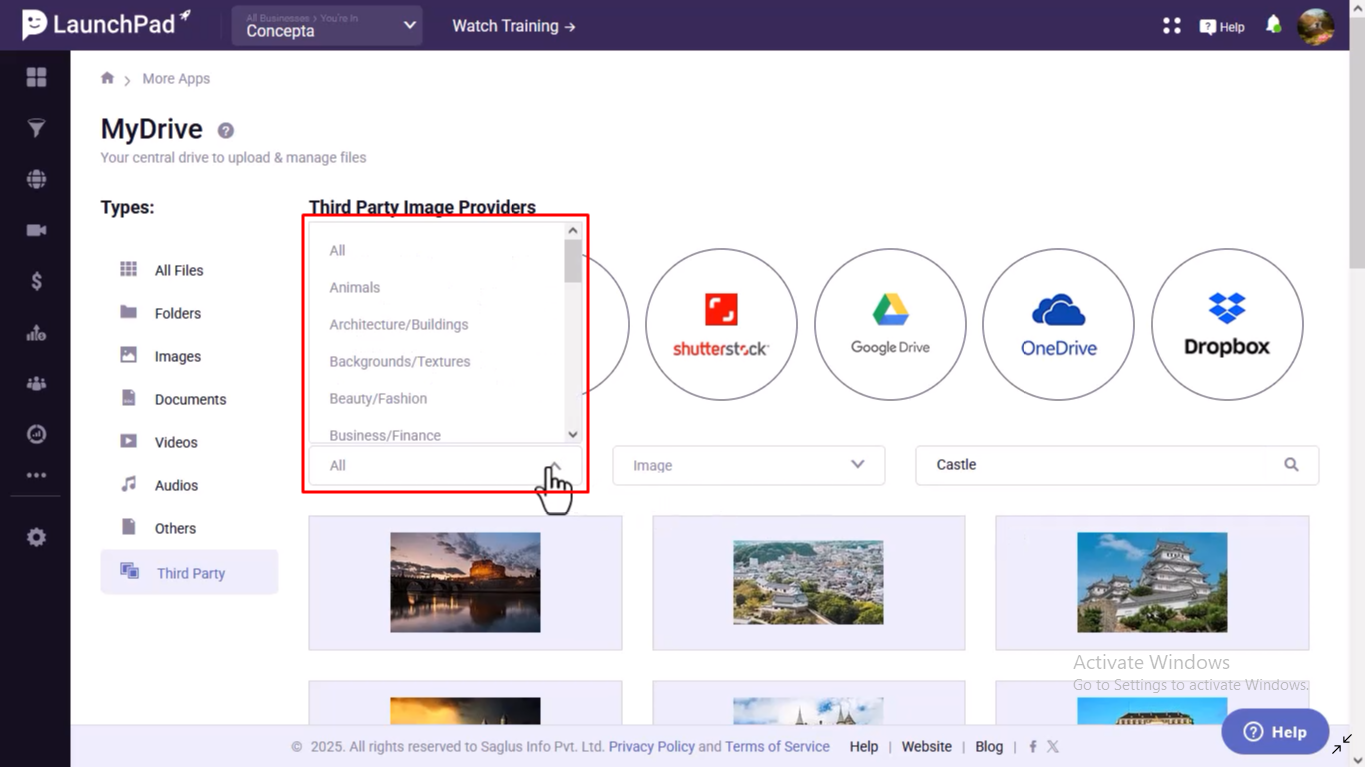Viewport: 1365px width, 767px height.
Task: Open the dollar sign icon in sidebar
Action: pos(36,281)
